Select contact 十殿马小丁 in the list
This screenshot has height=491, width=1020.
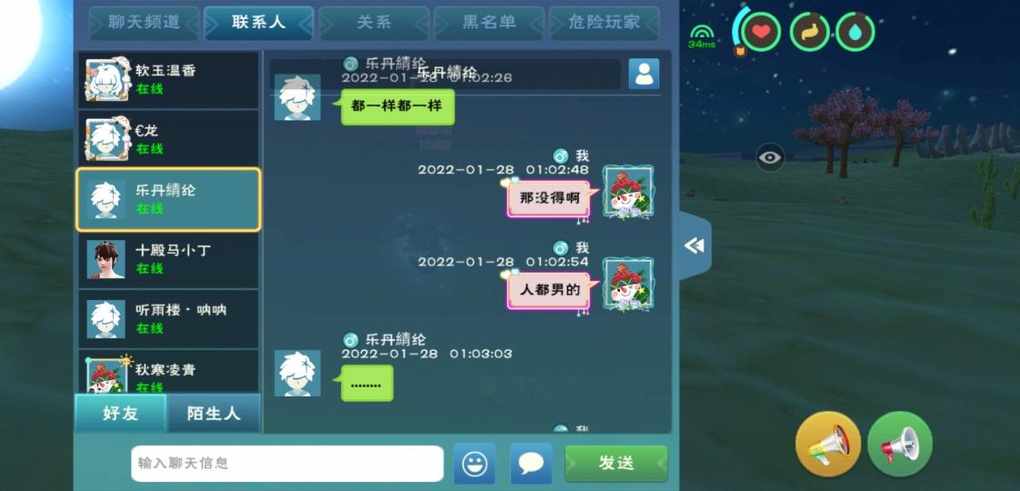point(168,259)
